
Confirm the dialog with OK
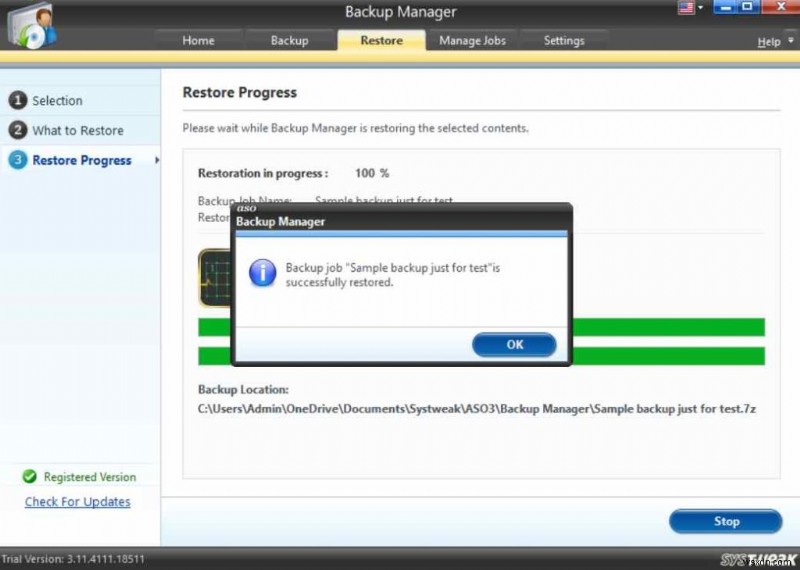[514, 344]
